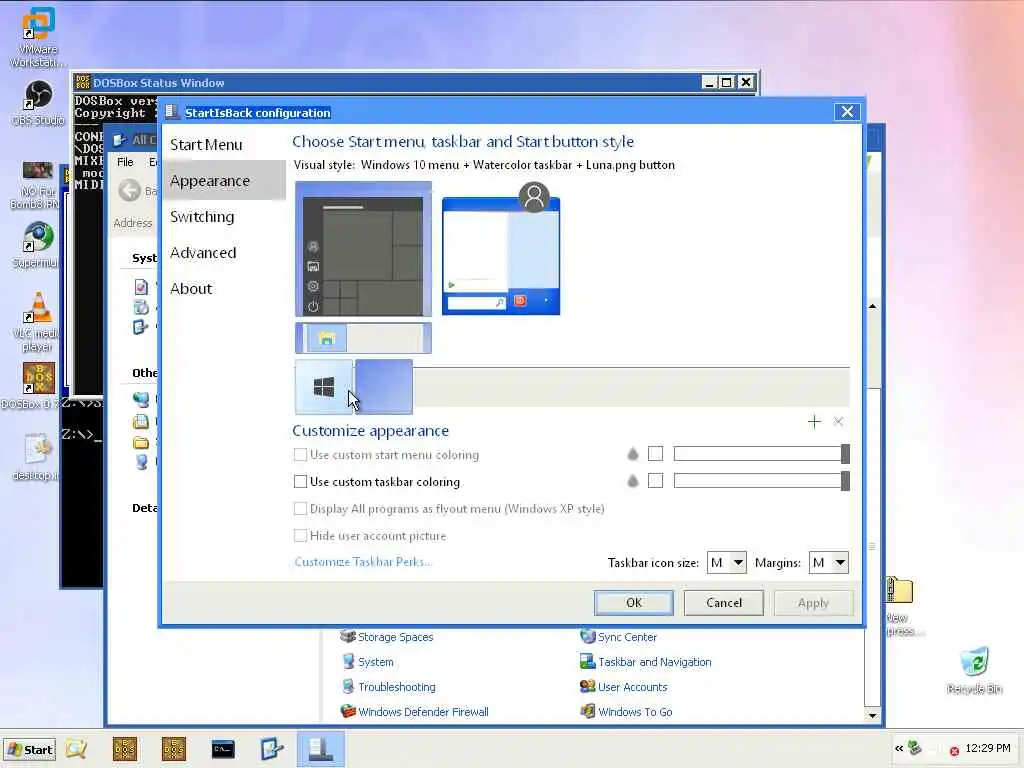The width and height of the screenshot is (1024, 768).
Task: Adjust the taskbar coloring opacity slider
Action: click(761, 481)
